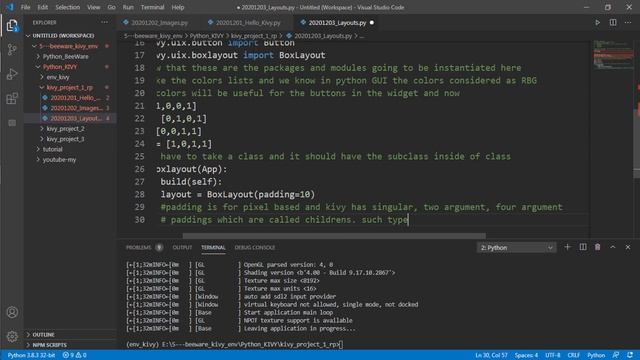This screenshot has width=640, height=360.
Task: Open the Help menu
Action: click(x=178, y=7)
